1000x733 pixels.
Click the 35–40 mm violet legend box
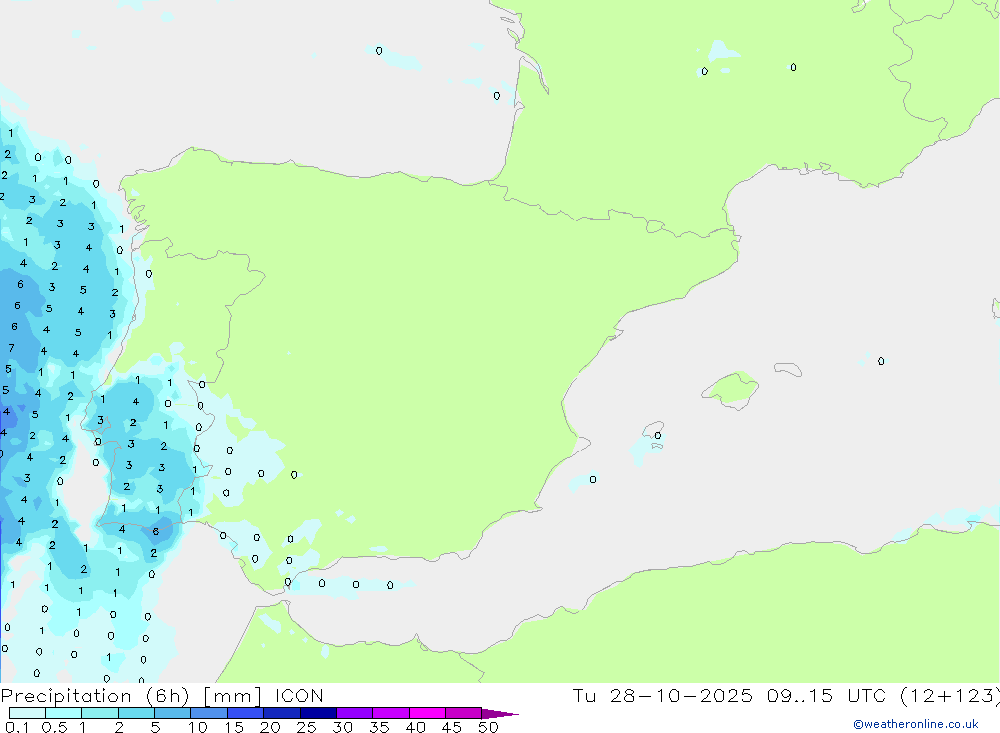[x=390, y=713]
